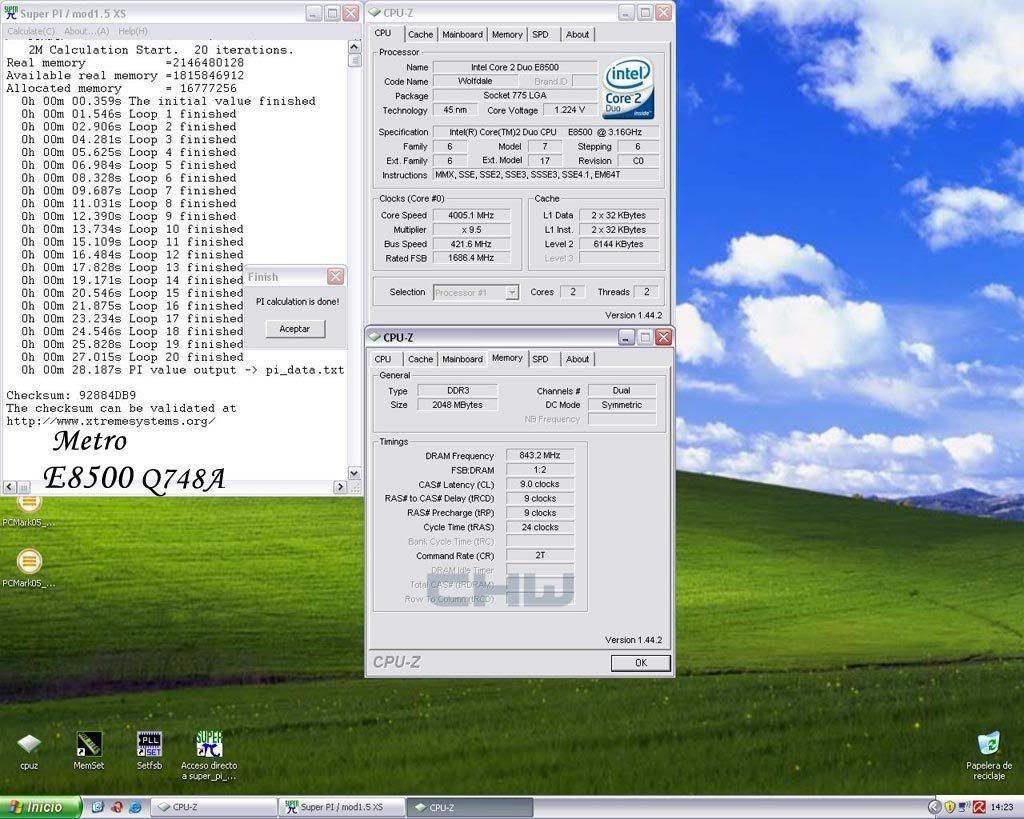Select Mainboard tab in upper CPU-Z window

coord(462,35)
